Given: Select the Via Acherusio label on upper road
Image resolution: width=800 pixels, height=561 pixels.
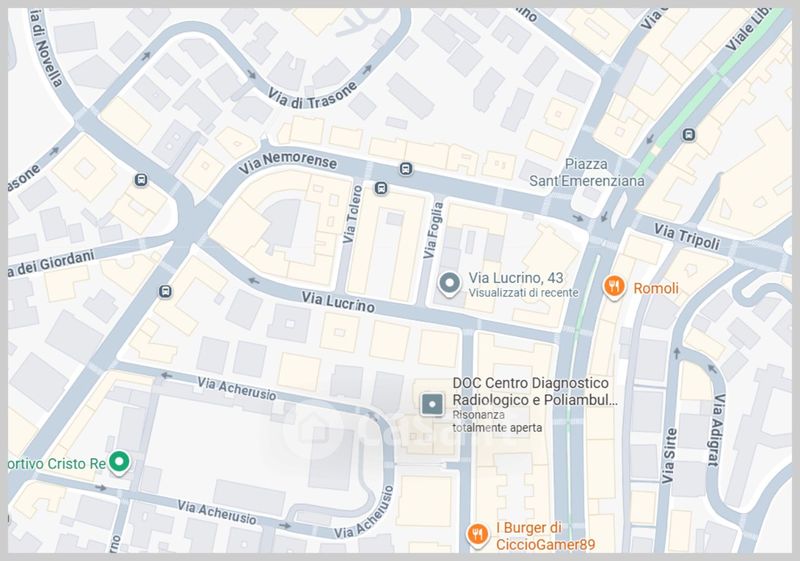Looking at the screenshot, I should [237, 389].
